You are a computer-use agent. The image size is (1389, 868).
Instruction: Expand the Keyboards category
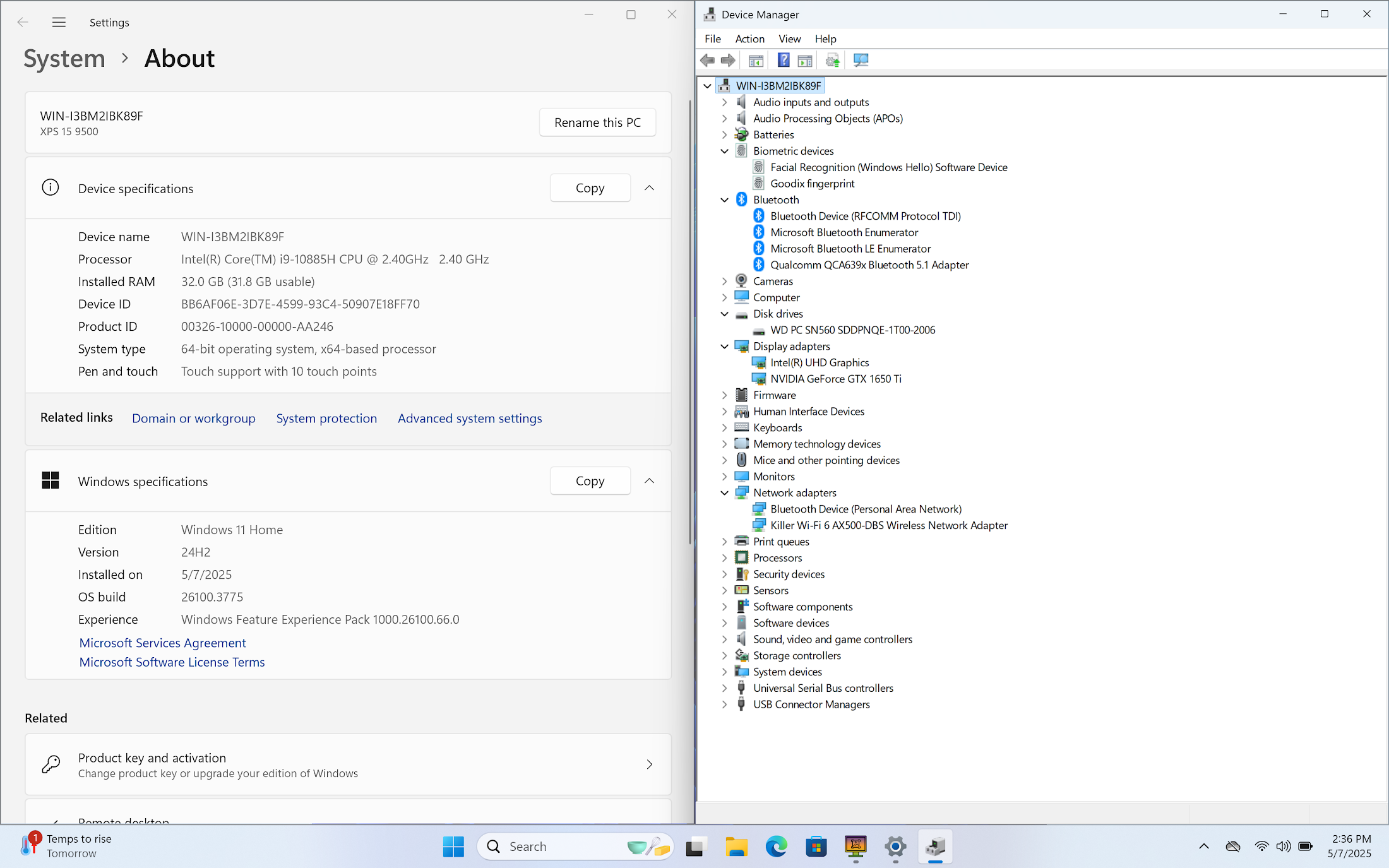[x=724, y=428]
